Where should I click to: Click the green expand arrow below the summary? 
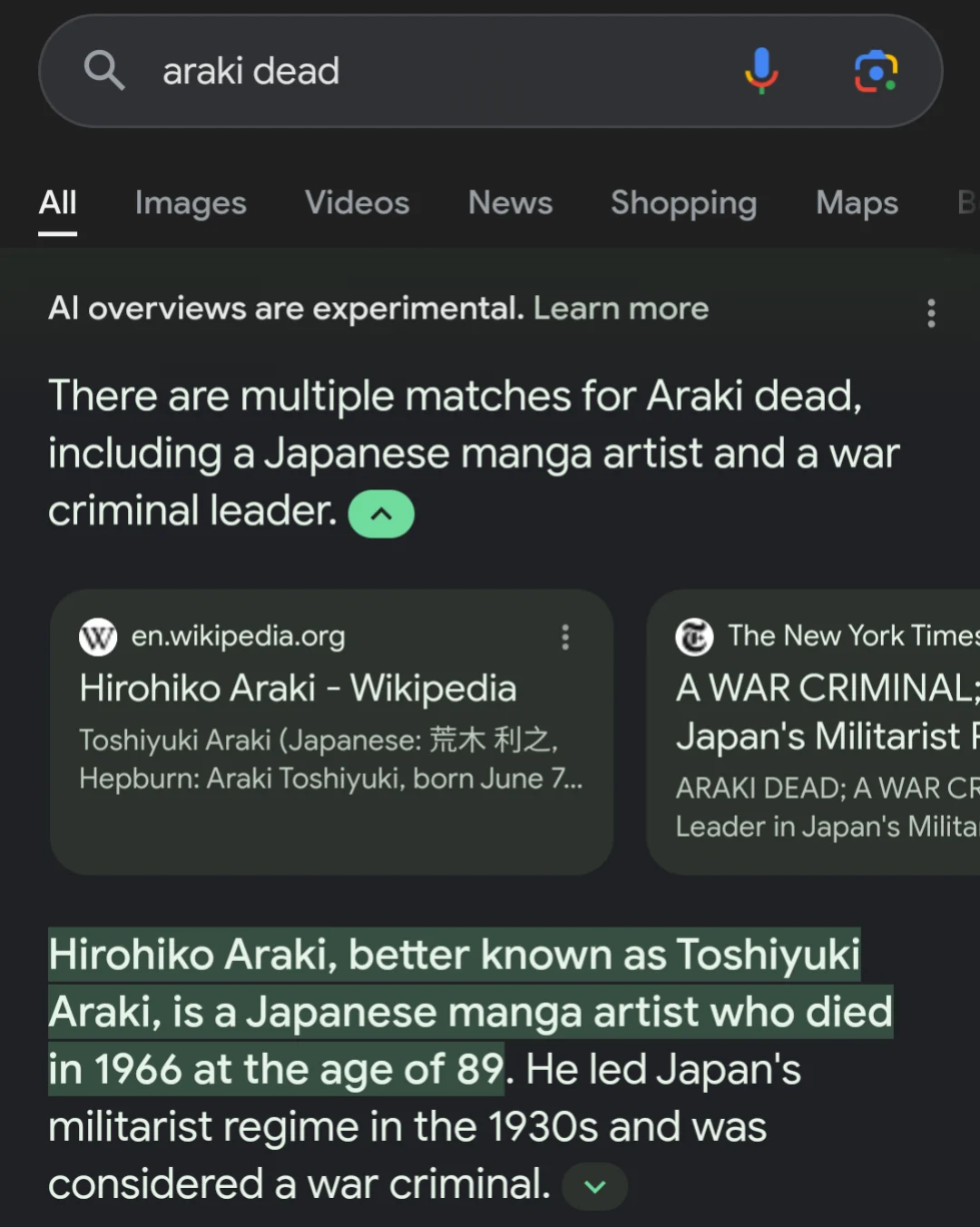[594, 1186]
